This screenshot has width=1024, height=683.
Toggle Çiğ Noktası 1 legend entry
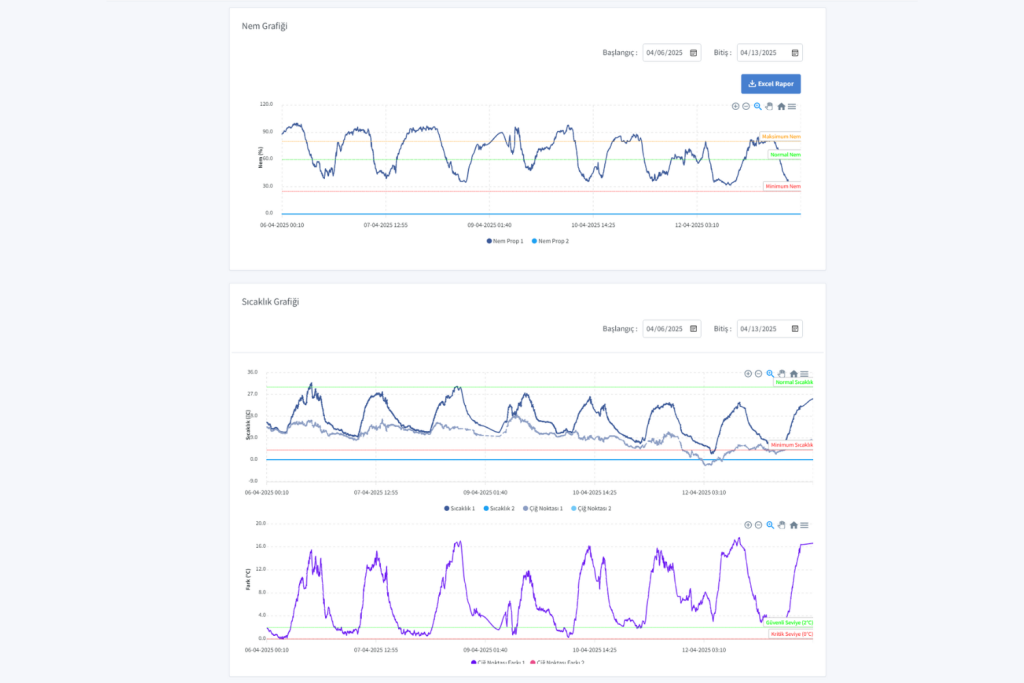(x=544, y=508)
